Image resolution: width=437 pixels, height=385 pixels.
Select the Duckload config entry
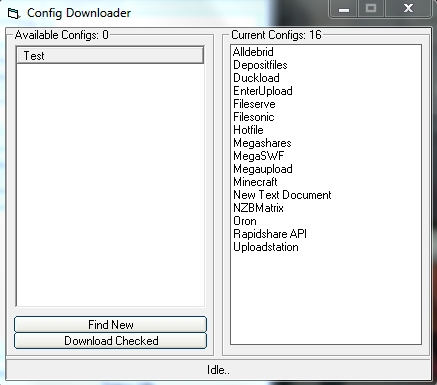(256, 78)
